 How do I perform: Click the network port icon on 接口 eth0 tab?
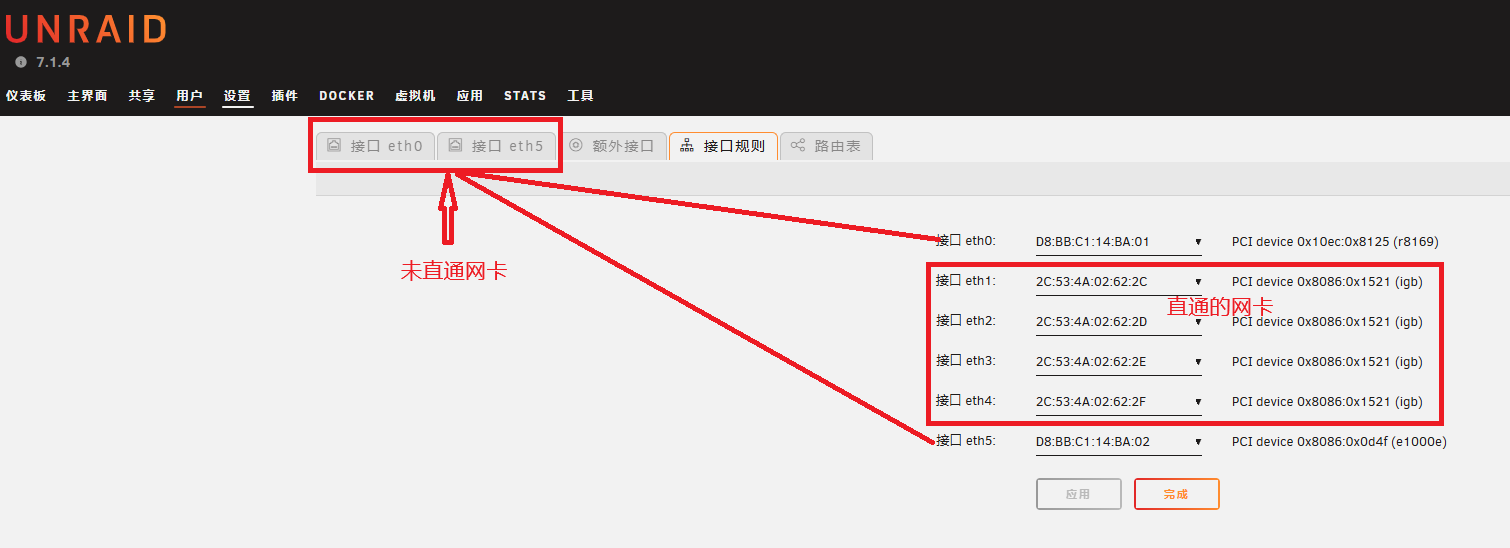[334, 145]
